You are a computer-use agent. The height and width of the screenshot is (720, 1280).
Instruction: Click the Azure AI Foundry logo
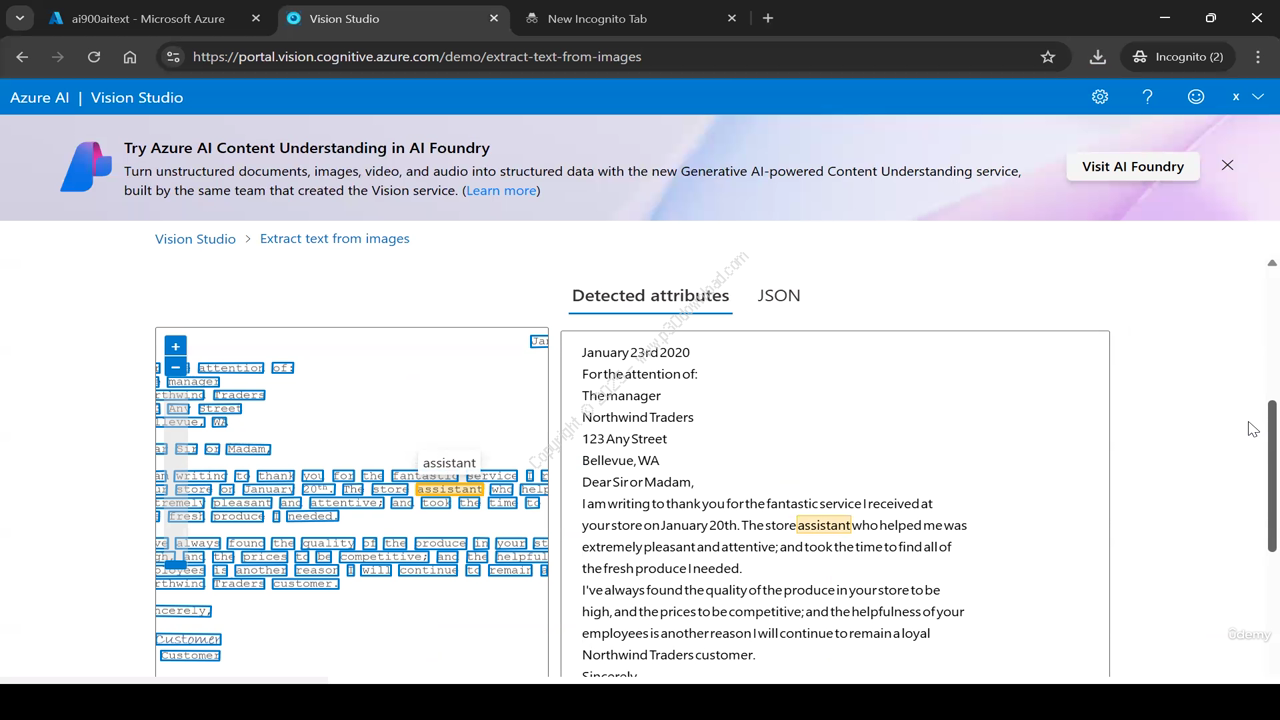click(x=86, y=166)
